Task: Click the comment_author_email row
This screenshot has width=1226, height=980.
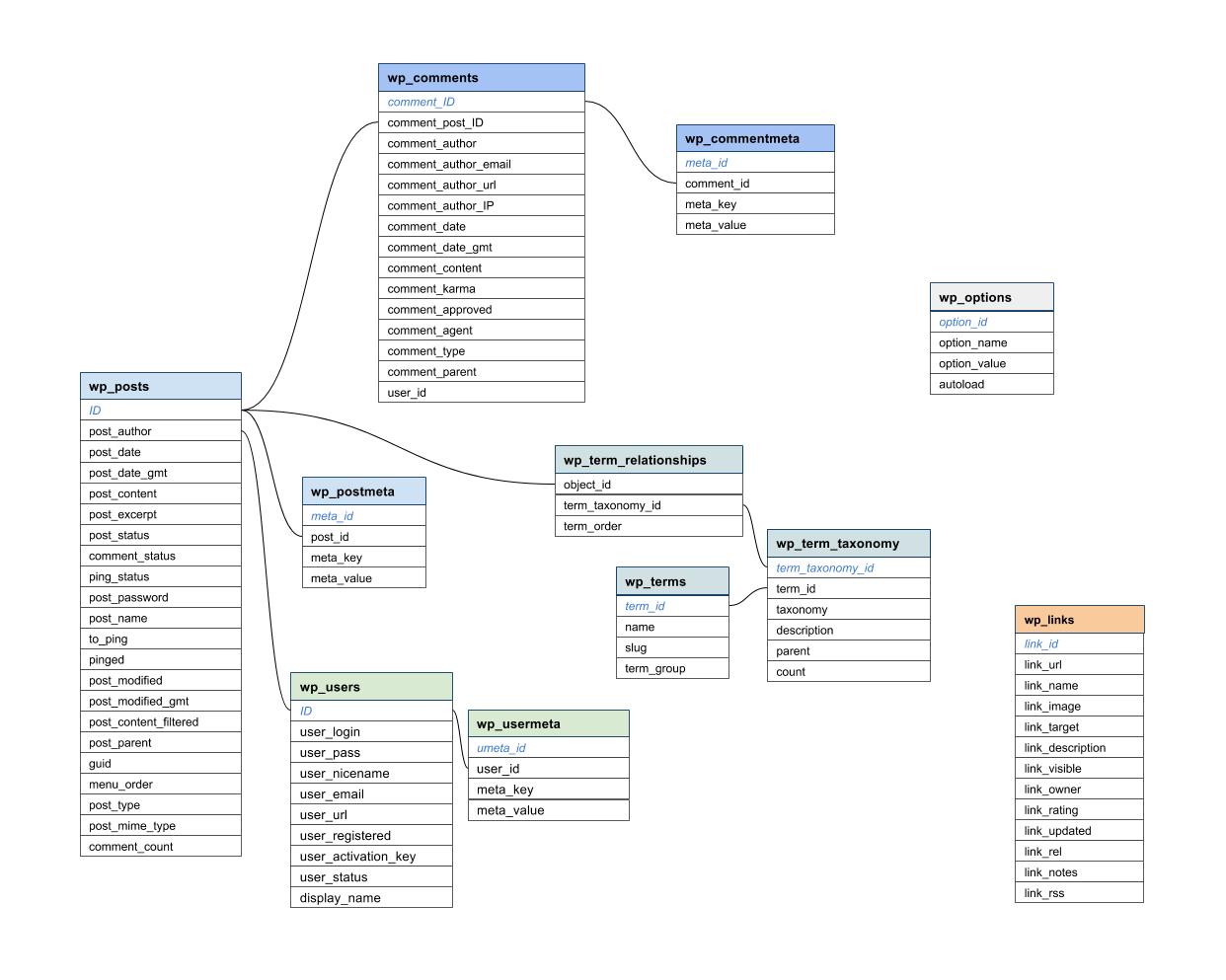Action: [x=482, y=164]
